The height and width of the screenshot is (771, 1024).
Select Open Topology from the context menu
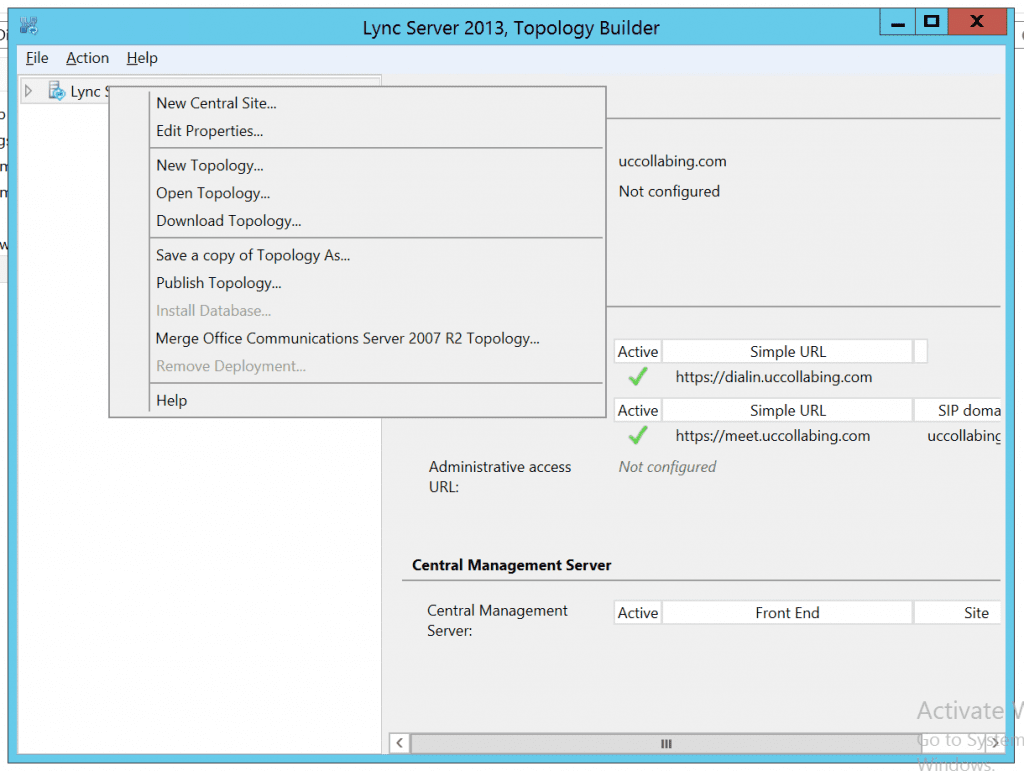(213, 193)
